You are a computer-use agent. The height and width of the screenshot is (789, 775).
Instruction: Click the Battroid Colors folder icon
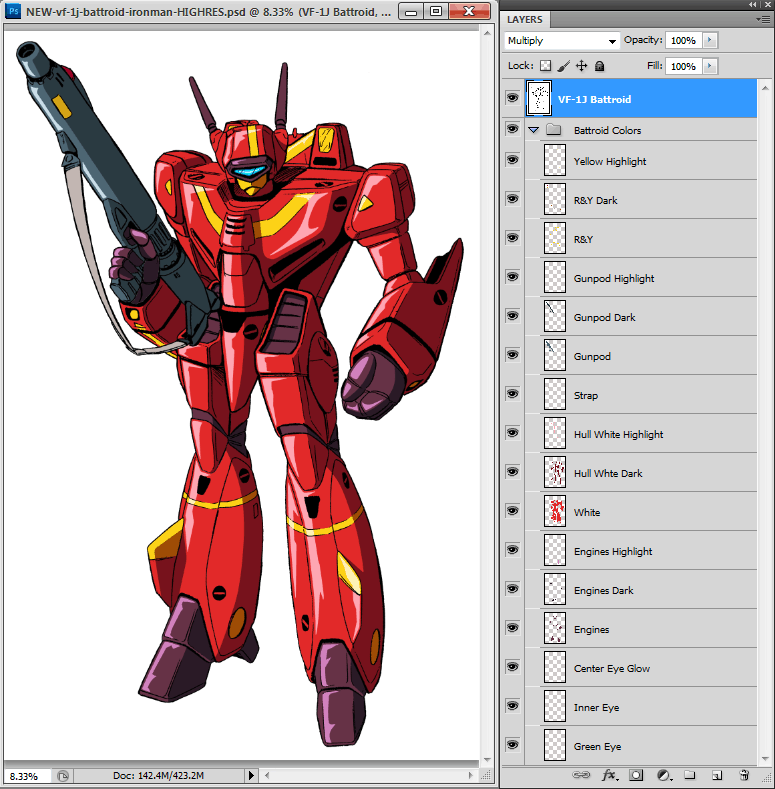pos(554,130)
